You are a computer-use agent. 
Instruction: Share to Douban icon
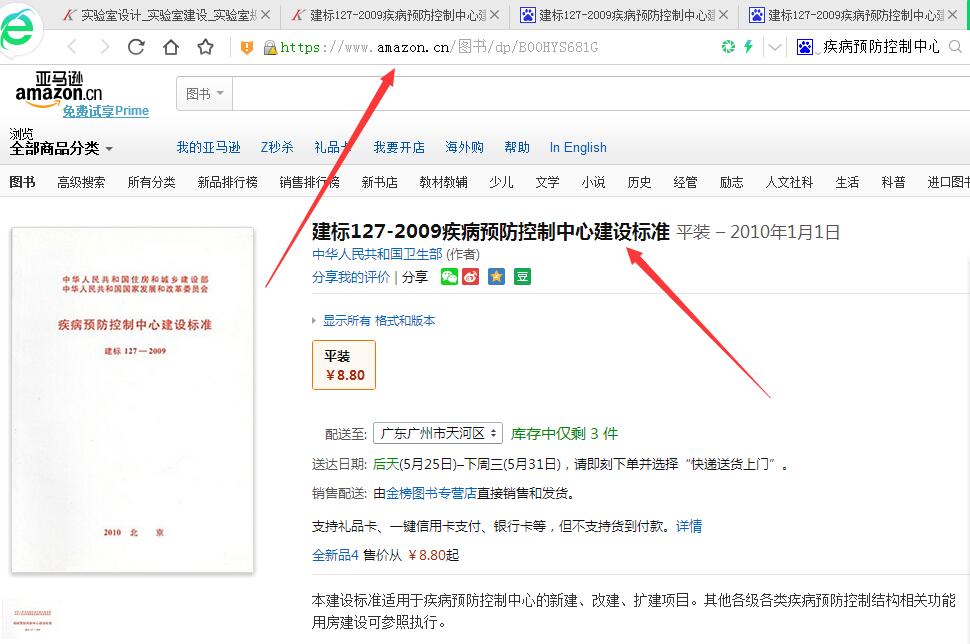click(x=522, y=277)
